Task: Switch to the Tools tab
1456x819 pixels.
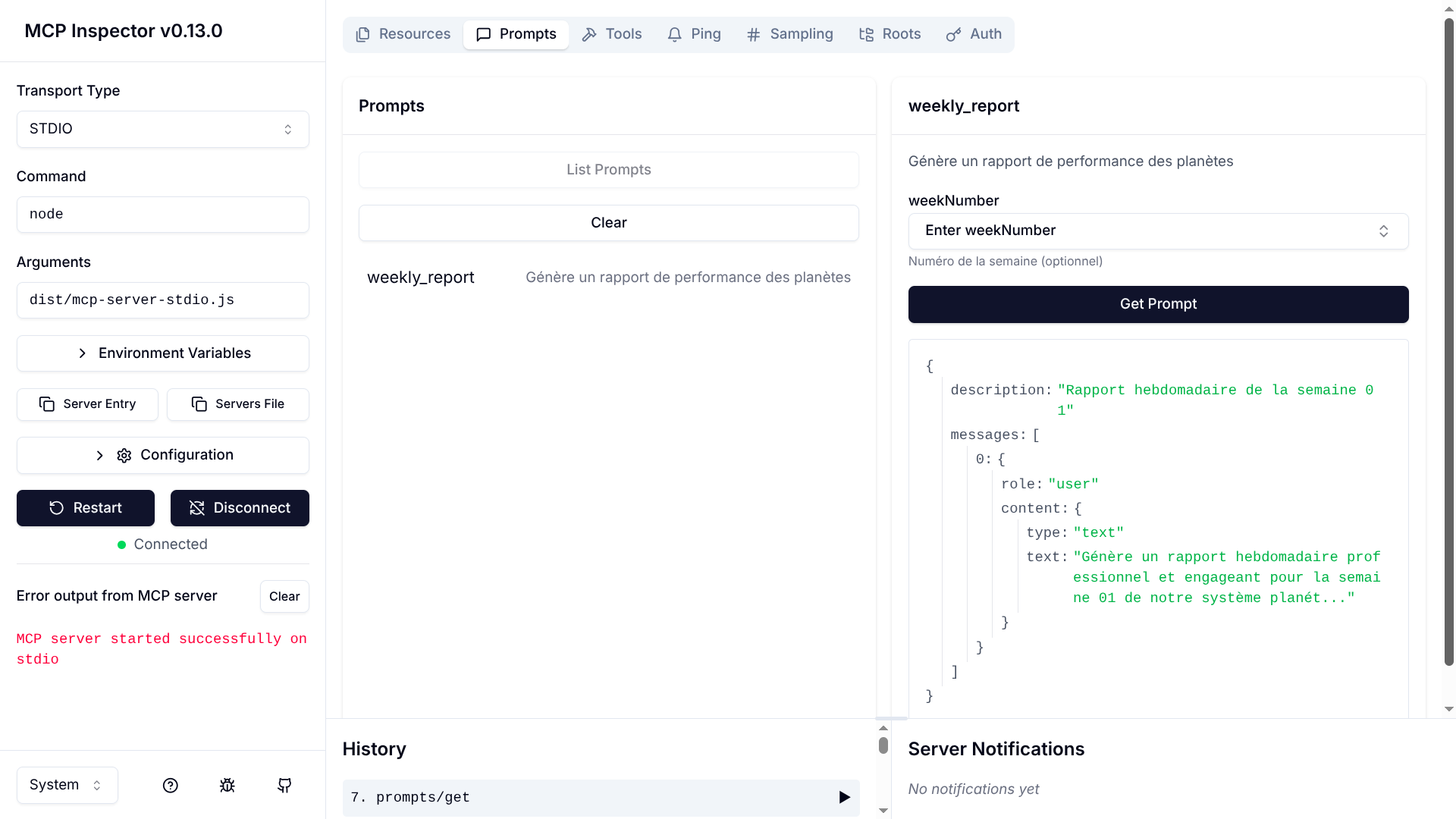Action: (612, 34)
